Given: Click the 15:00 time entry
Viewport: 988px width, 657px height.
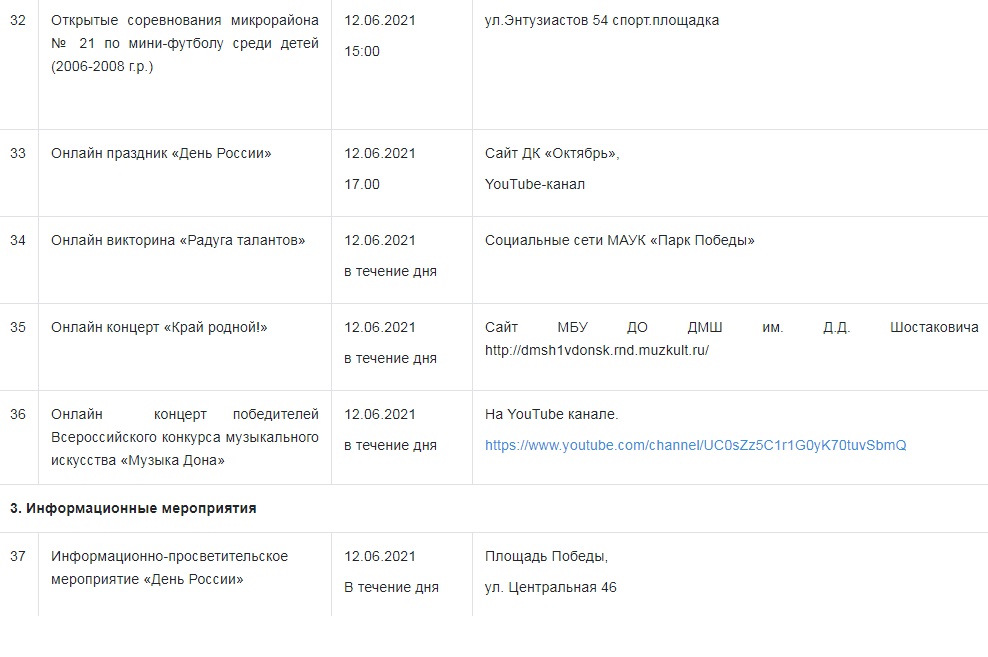Looking at the screenshot, I should (x=362, y=51).
